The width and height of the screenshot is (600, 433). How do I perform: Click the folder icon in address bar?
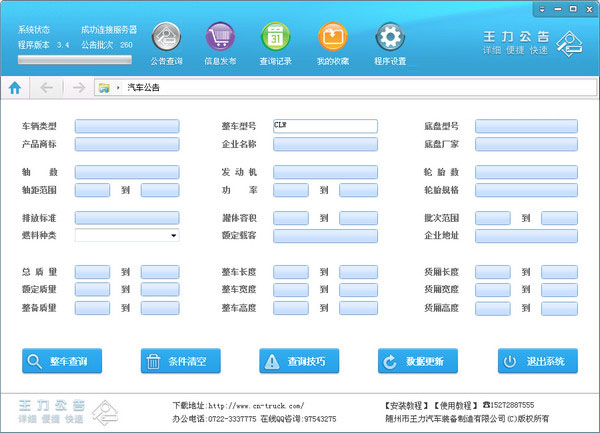click(104, 88)
